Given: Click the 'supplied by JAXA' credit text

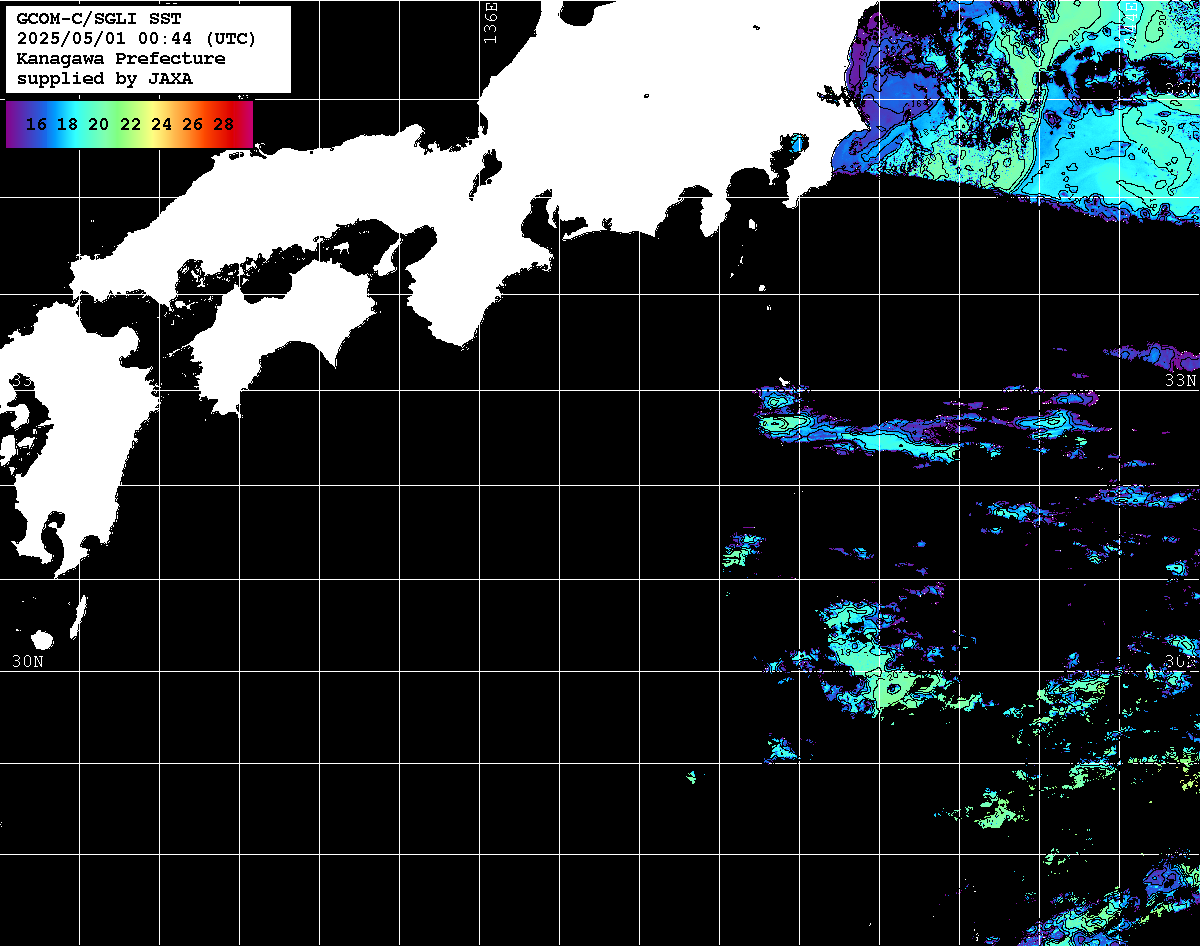Looking at the screenshot, I should (105, 78).
